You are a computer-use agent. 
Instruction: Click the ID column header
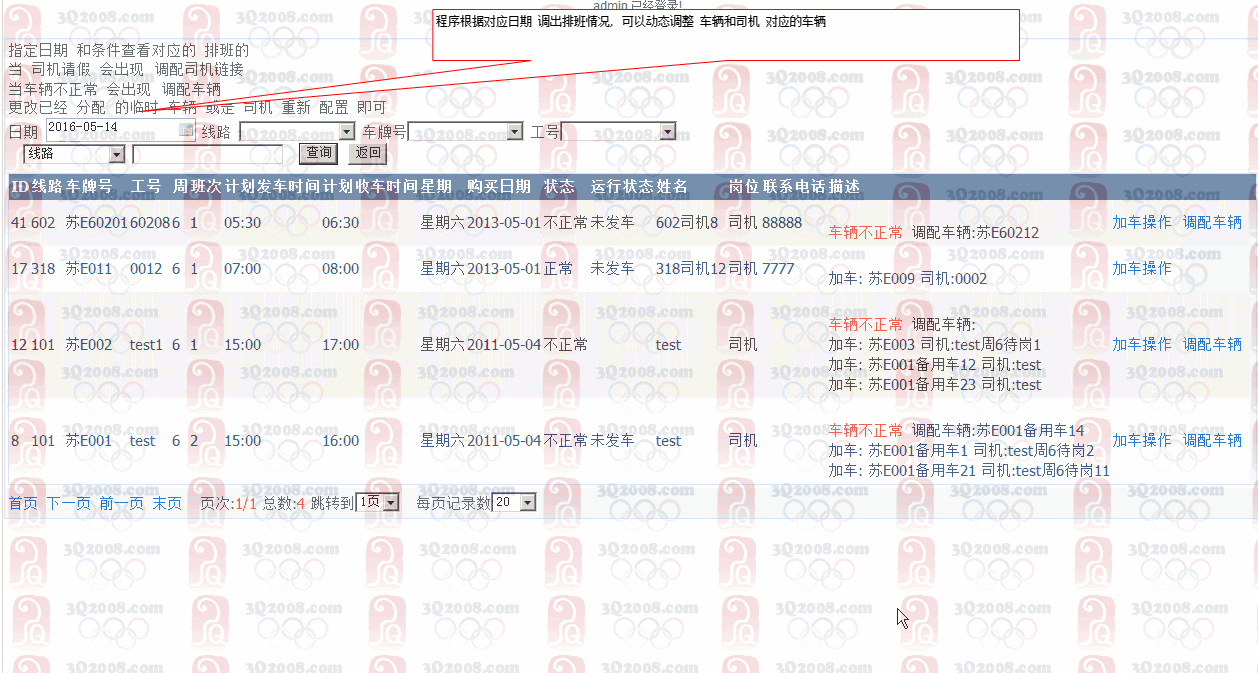click(x=20, y=186)
